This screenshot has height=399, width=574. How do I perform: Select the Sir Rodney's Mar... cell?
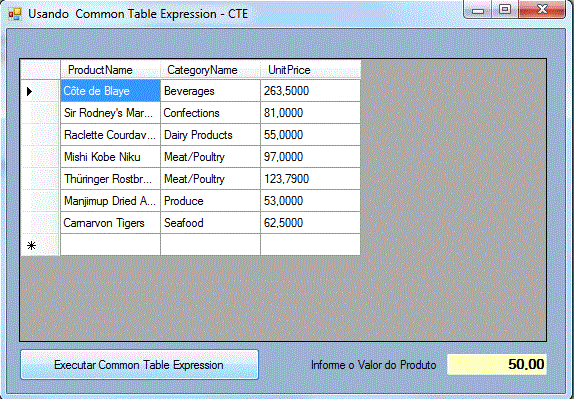click(110, 113)
